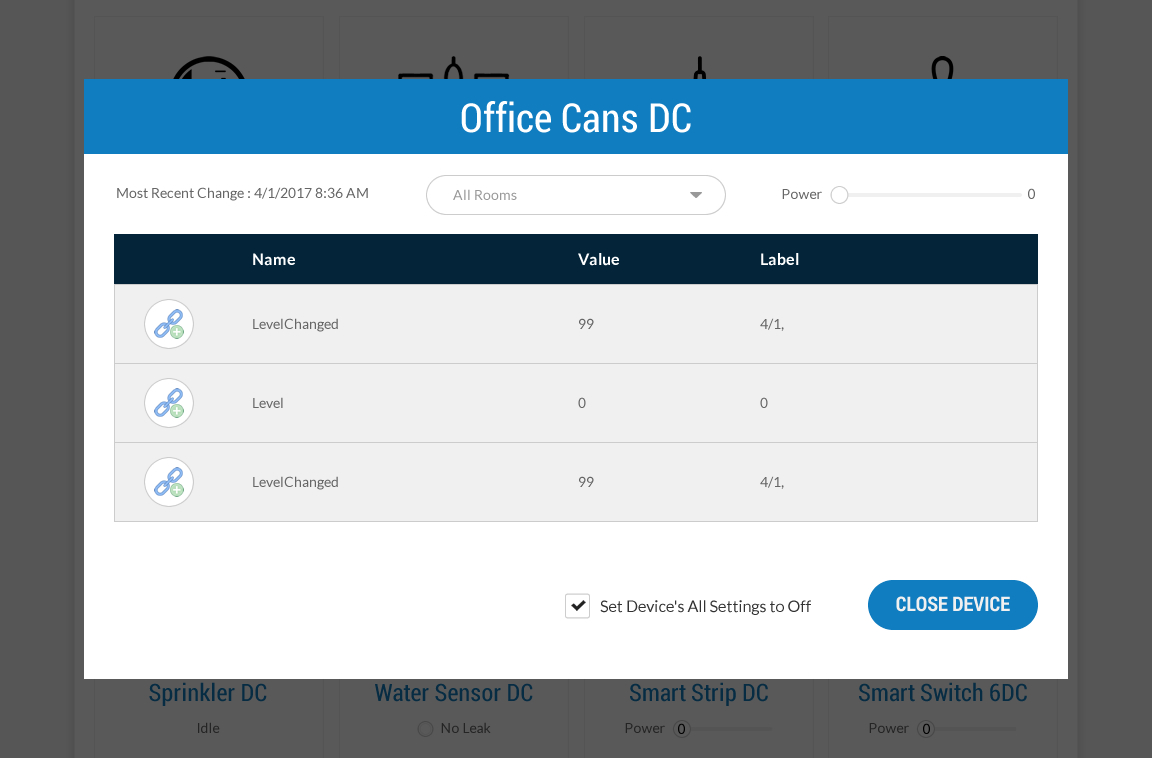Click the Value column header
This screenshot has width=1152, height=758.
(598, 259)
